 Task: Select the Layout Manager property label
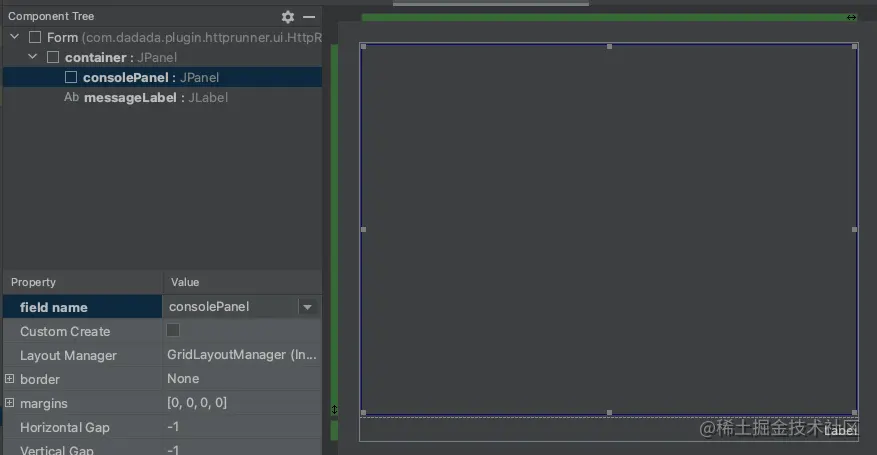coord(68,356)
